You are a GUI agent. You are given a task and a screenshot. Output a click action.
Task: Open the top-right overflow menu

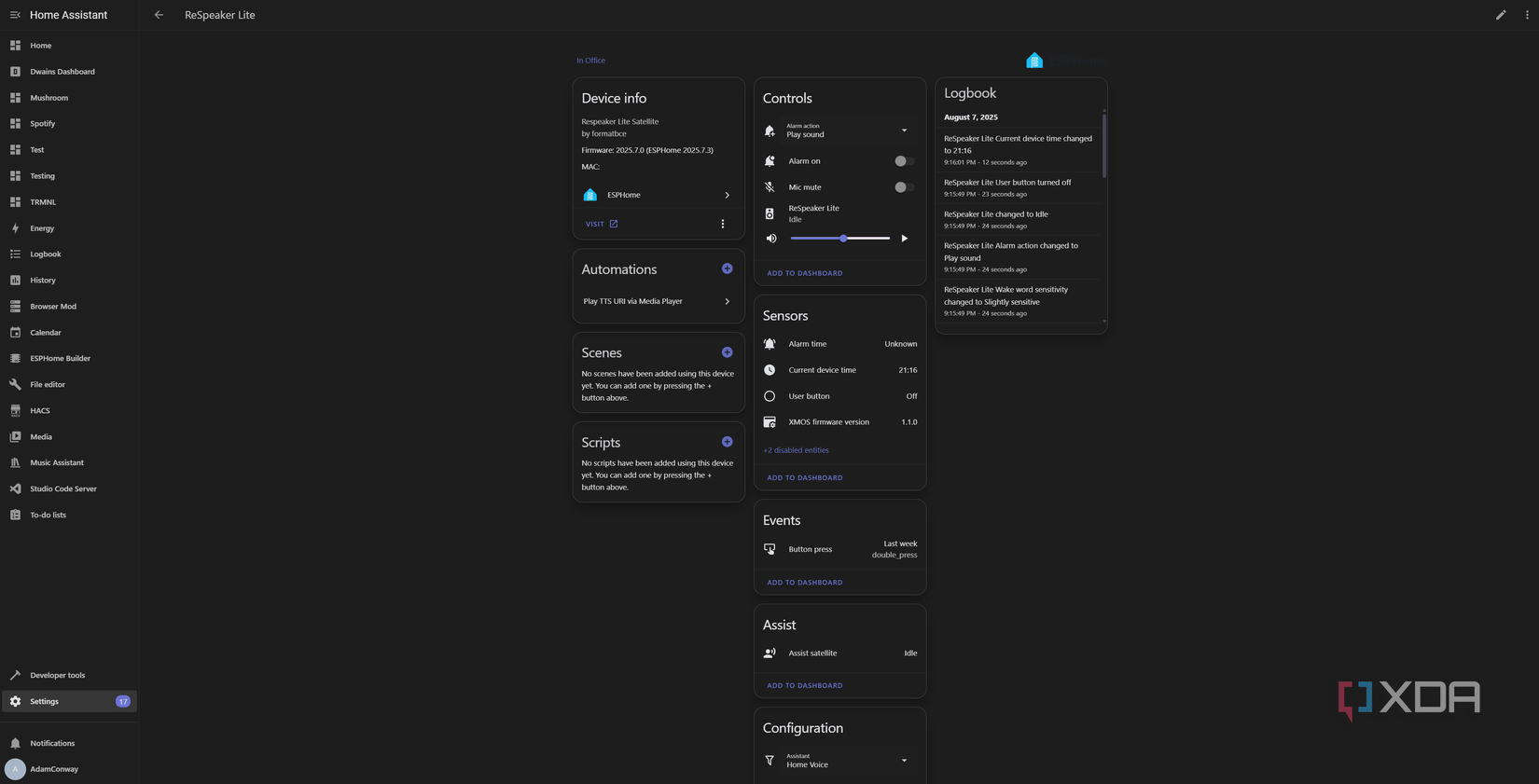pyautogui.click(x=1527, y=15)
